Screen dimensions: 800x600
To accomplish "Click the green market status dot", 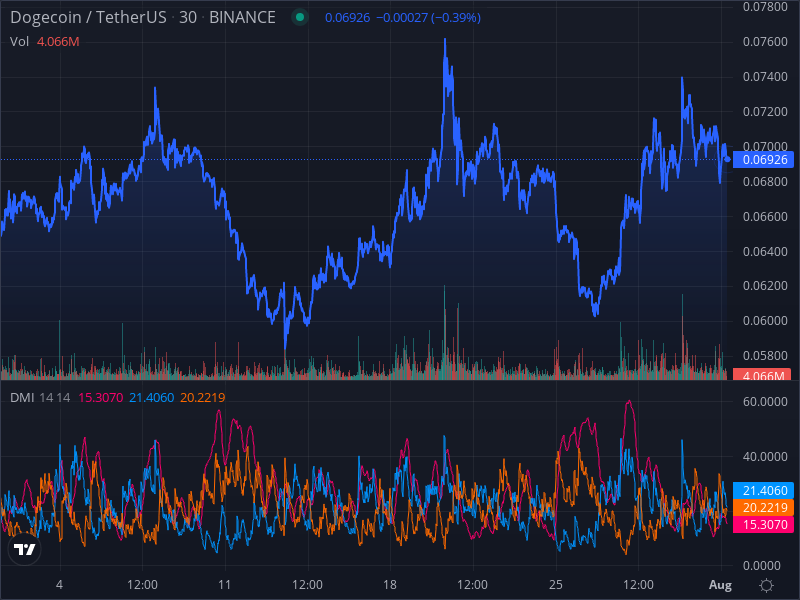I will point(300,17).
